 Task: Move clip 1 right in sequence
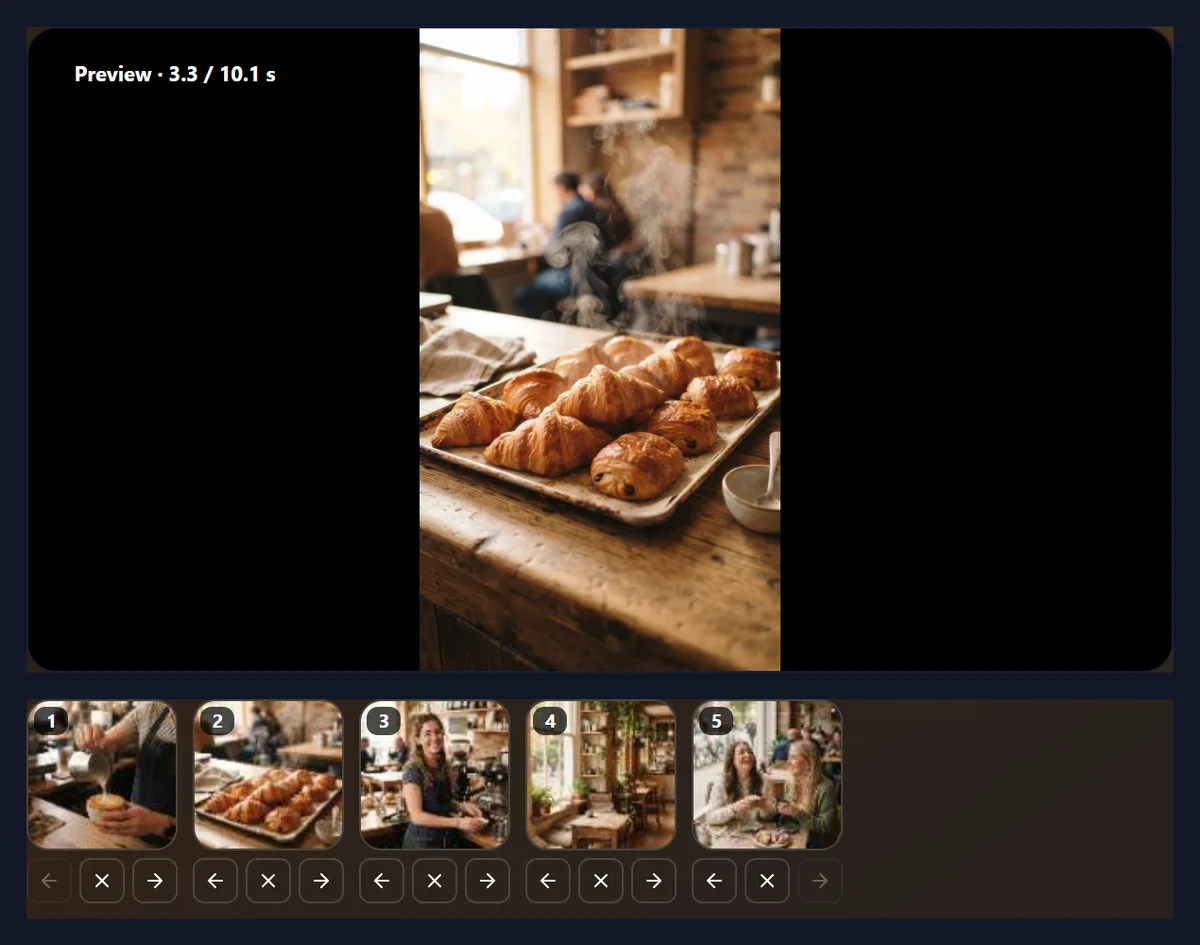pos(155,881)
